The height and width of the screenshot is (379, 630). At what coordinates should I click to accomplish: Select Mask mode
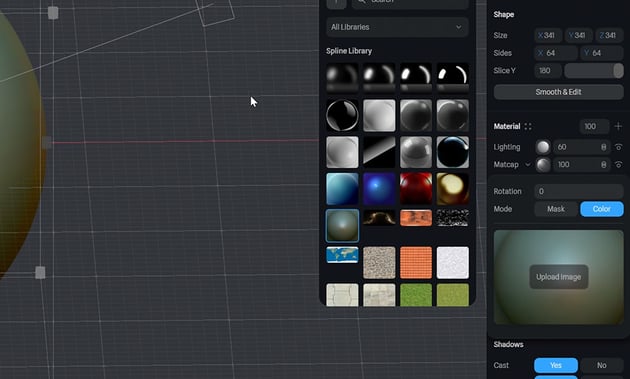click(556, 209)
